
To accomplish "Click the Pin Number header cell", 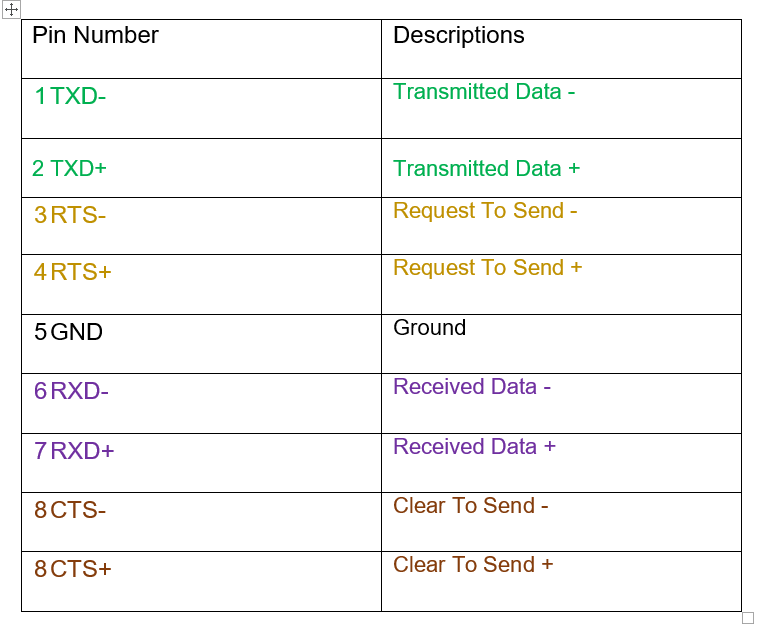I will click(201, 49).
